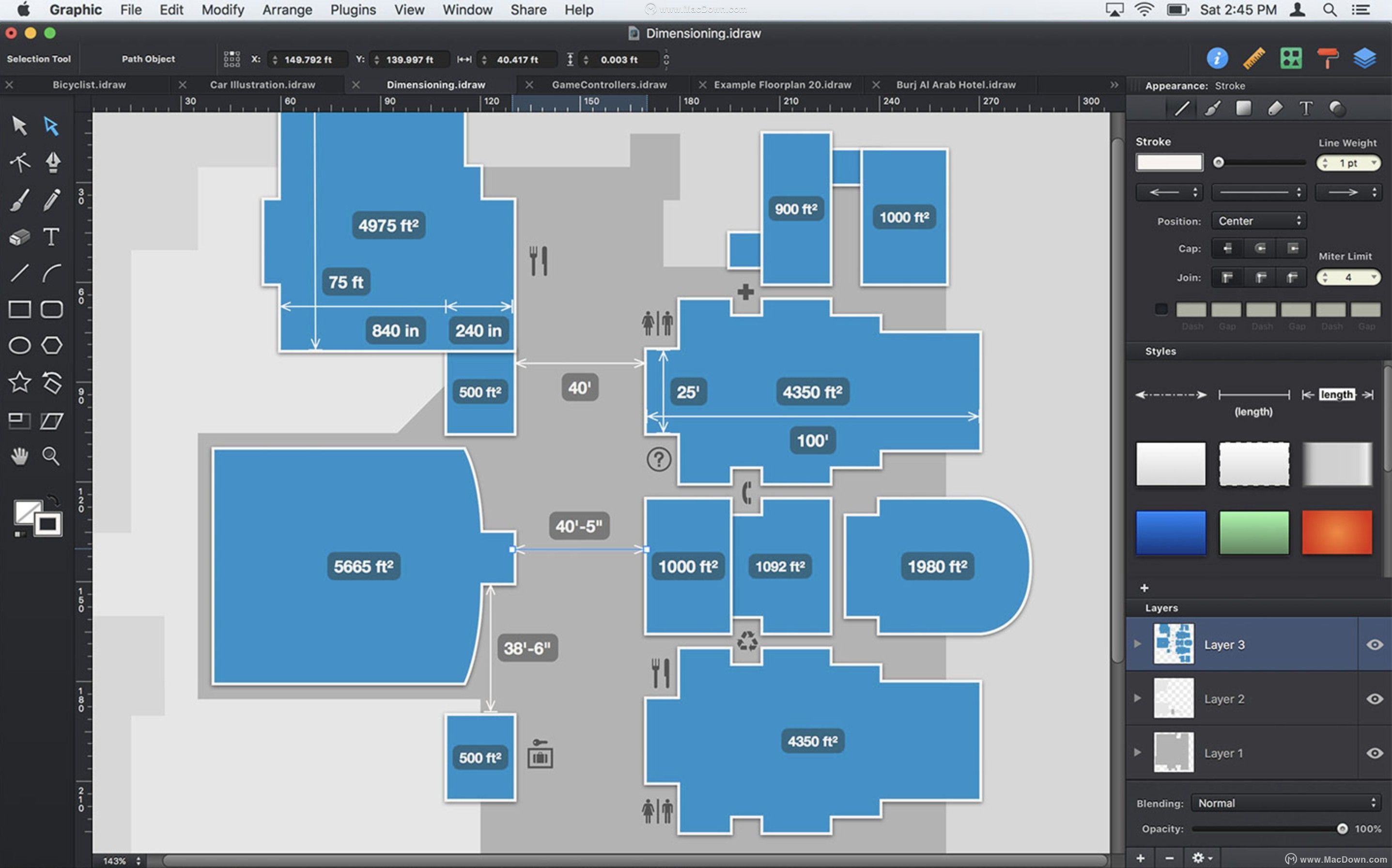This screenshot has width=1392, height=868.
Task: Open the Position Center dropdown
Action: (x=1259, y=221)
